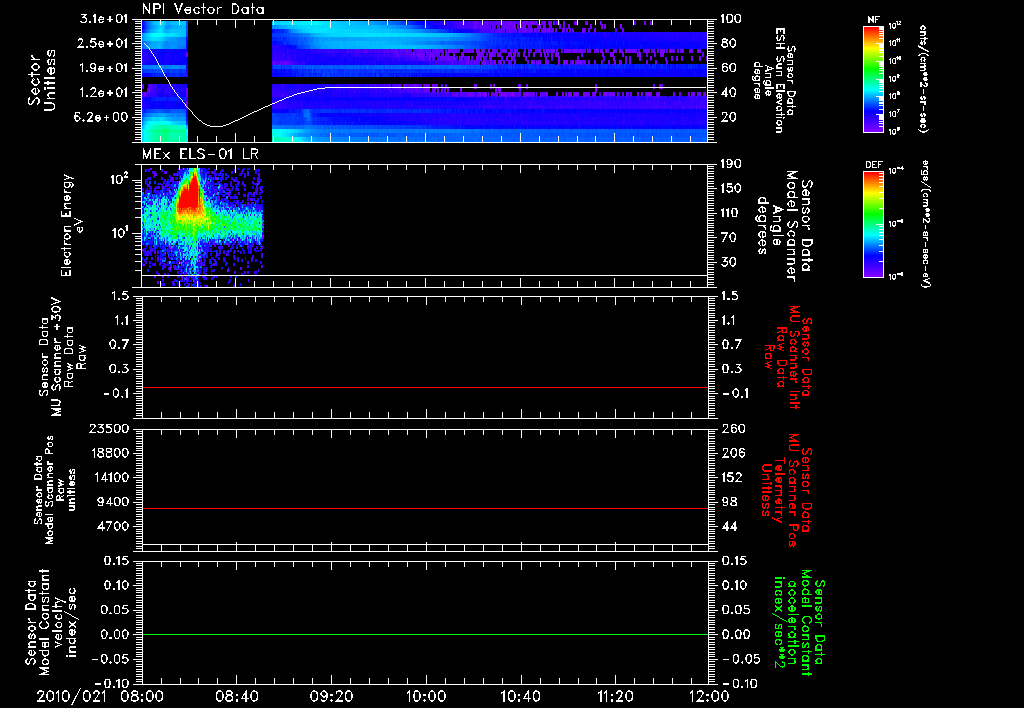Select the NF flux color bar

[874, 79]
